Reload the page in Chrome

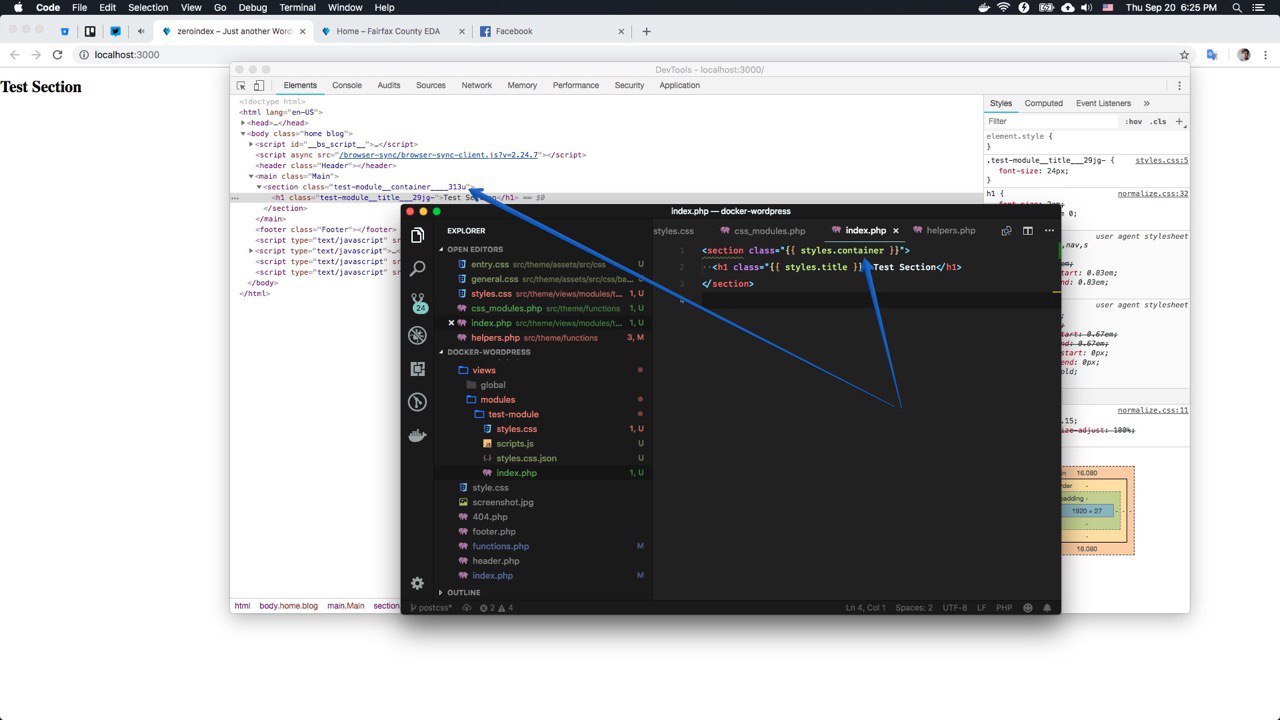pyautogui.click(x=57, y=55)
